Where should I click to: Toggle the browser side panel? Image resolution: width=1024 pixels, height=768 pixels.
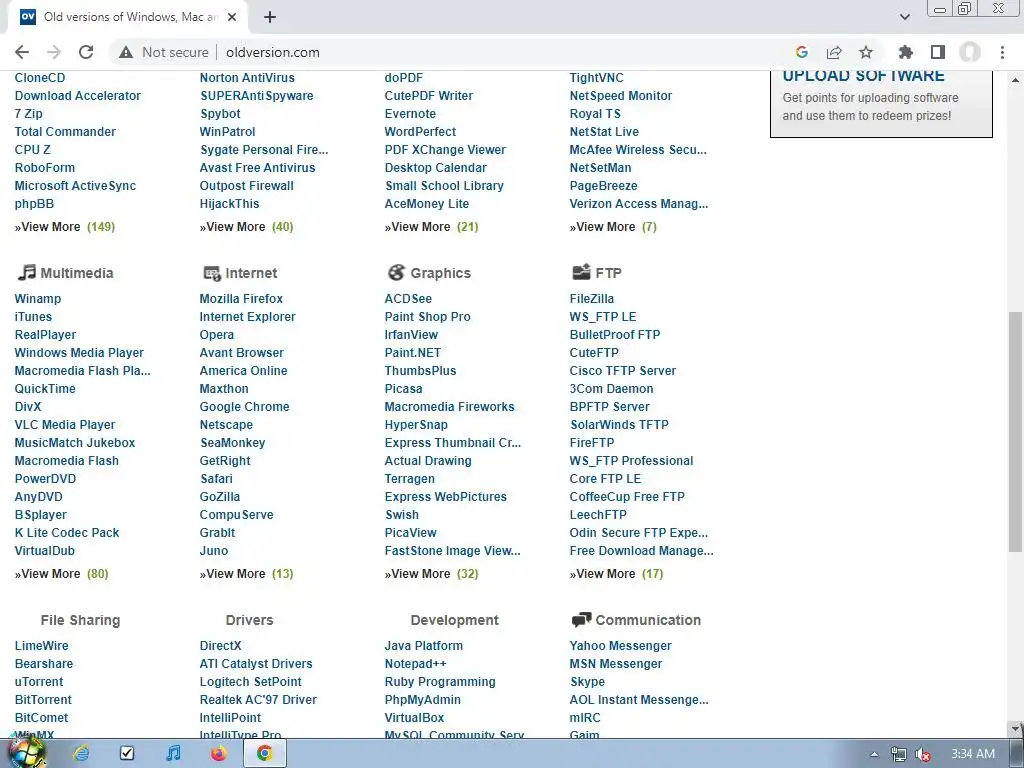point(938,52)
